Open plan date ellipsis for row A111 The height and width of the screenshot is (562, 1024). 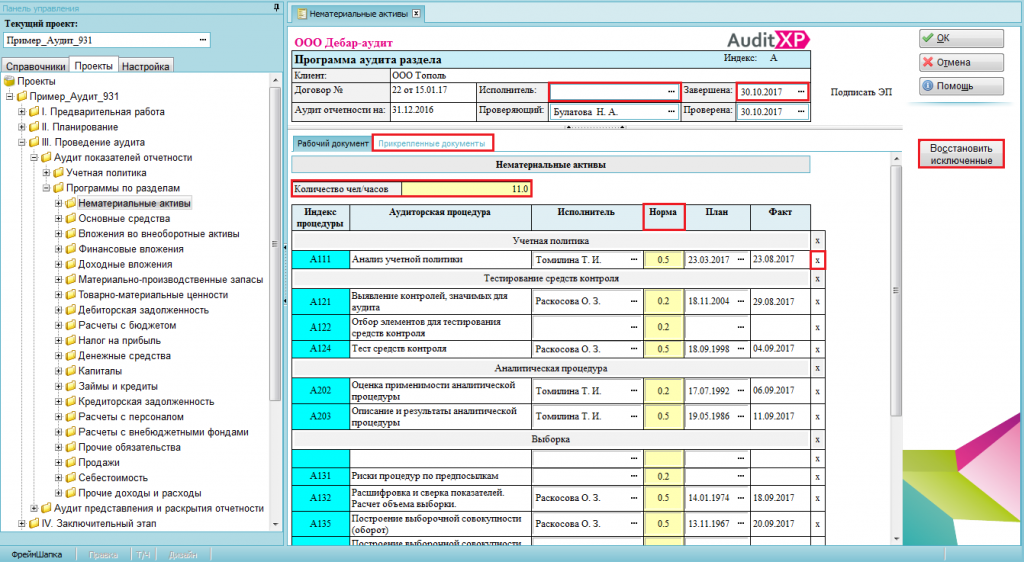pos(741,260)
